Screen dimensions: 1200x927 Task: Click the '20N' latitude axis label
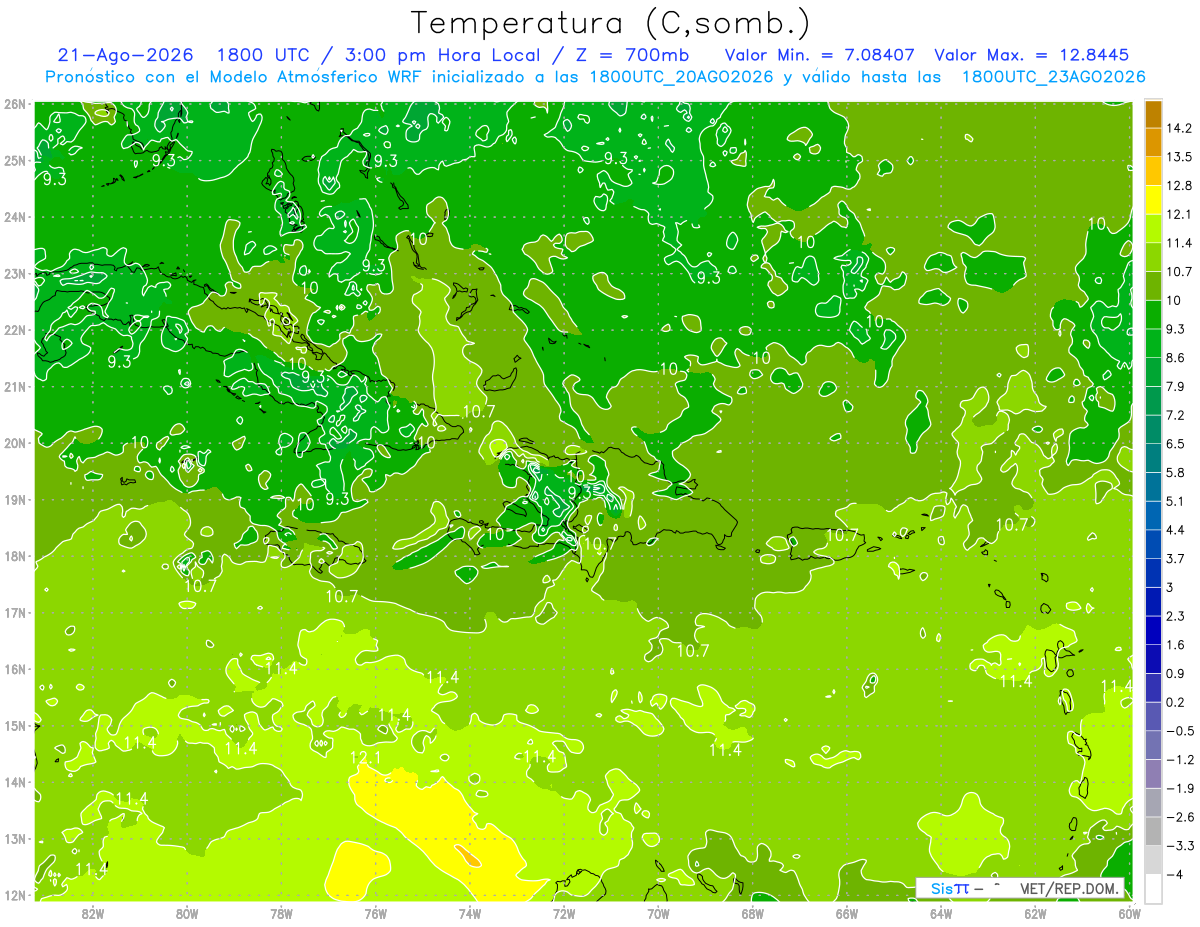pos(15,443)
